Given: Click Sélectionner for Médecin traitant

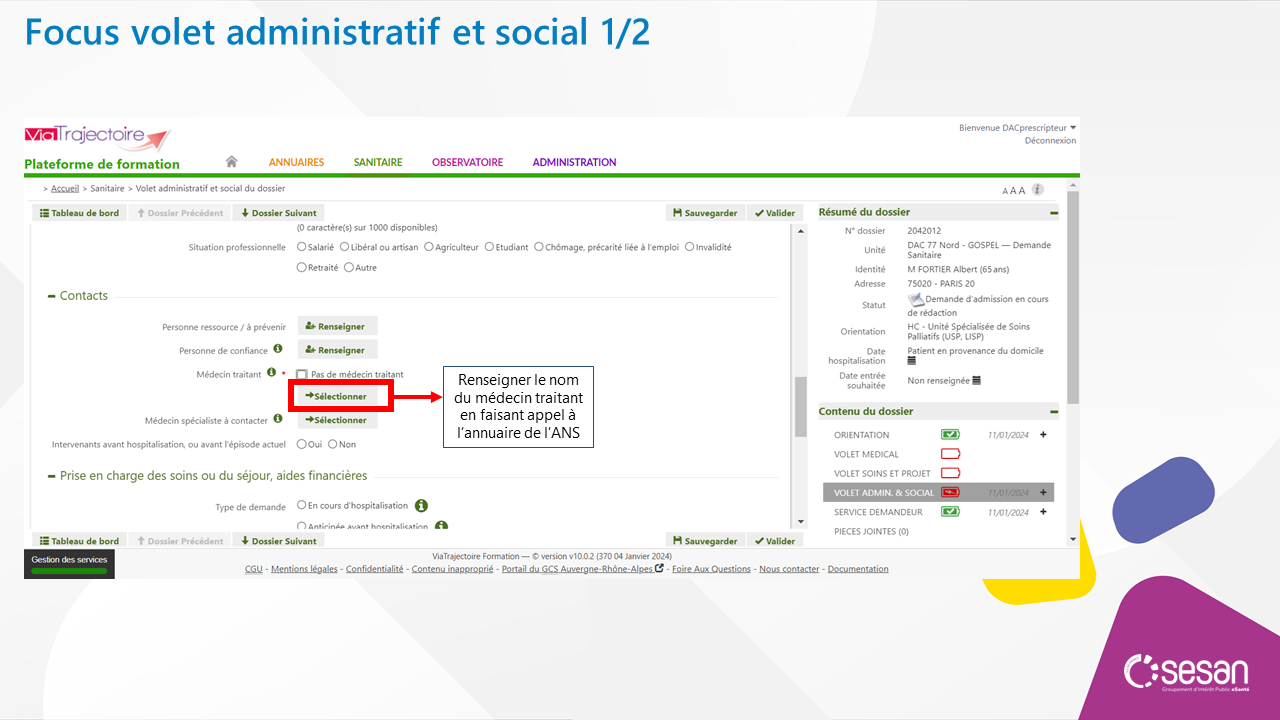Looking at the screenshot, I should click(337, 396).
